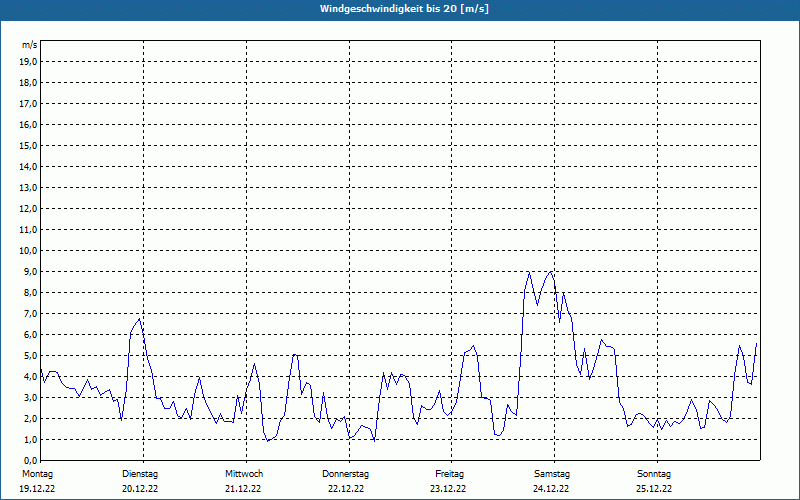This screenshot has width=800, height=500.
Task: Click the "Donnerstag" day label
Action: [345, 474]
